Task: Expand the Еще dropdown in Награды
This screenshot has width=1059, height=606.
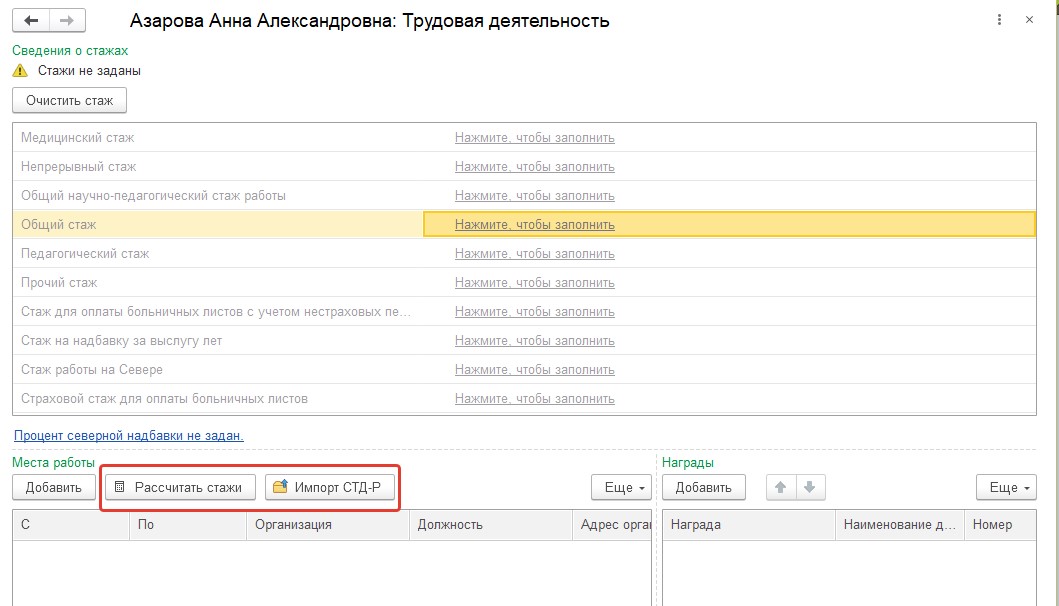Action: (x=1006, y=487)
